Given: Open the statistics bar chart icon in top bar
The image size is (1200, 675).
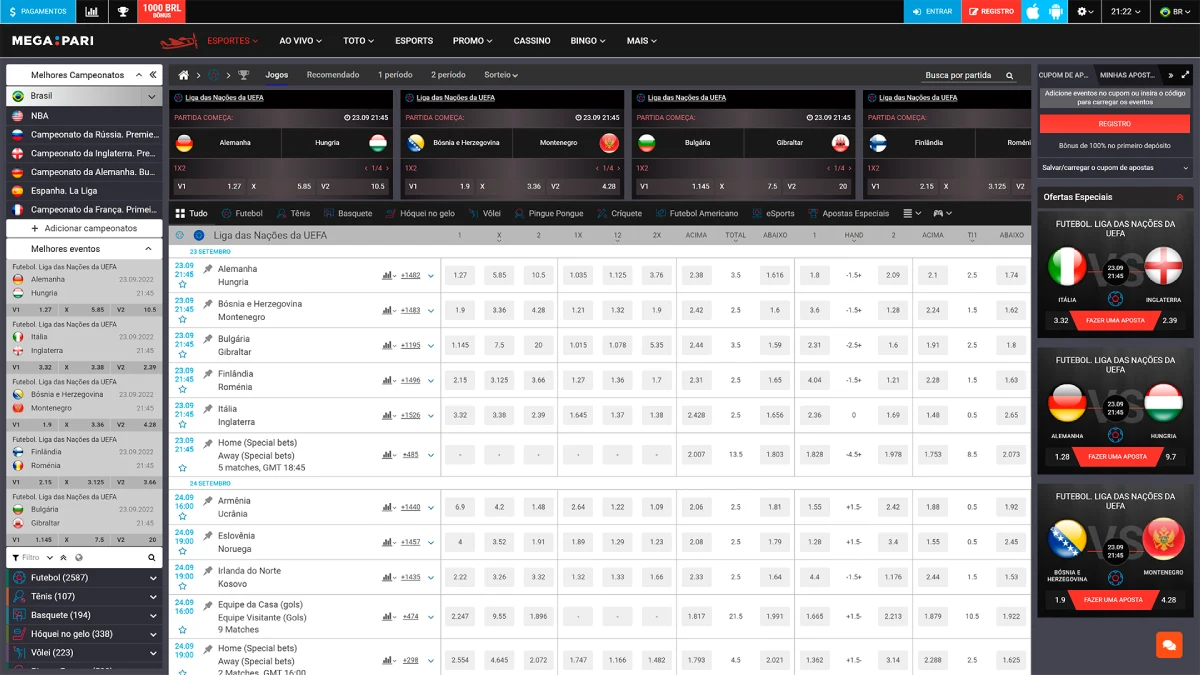Looking at the screenshot, I should [x=92, y=11].
